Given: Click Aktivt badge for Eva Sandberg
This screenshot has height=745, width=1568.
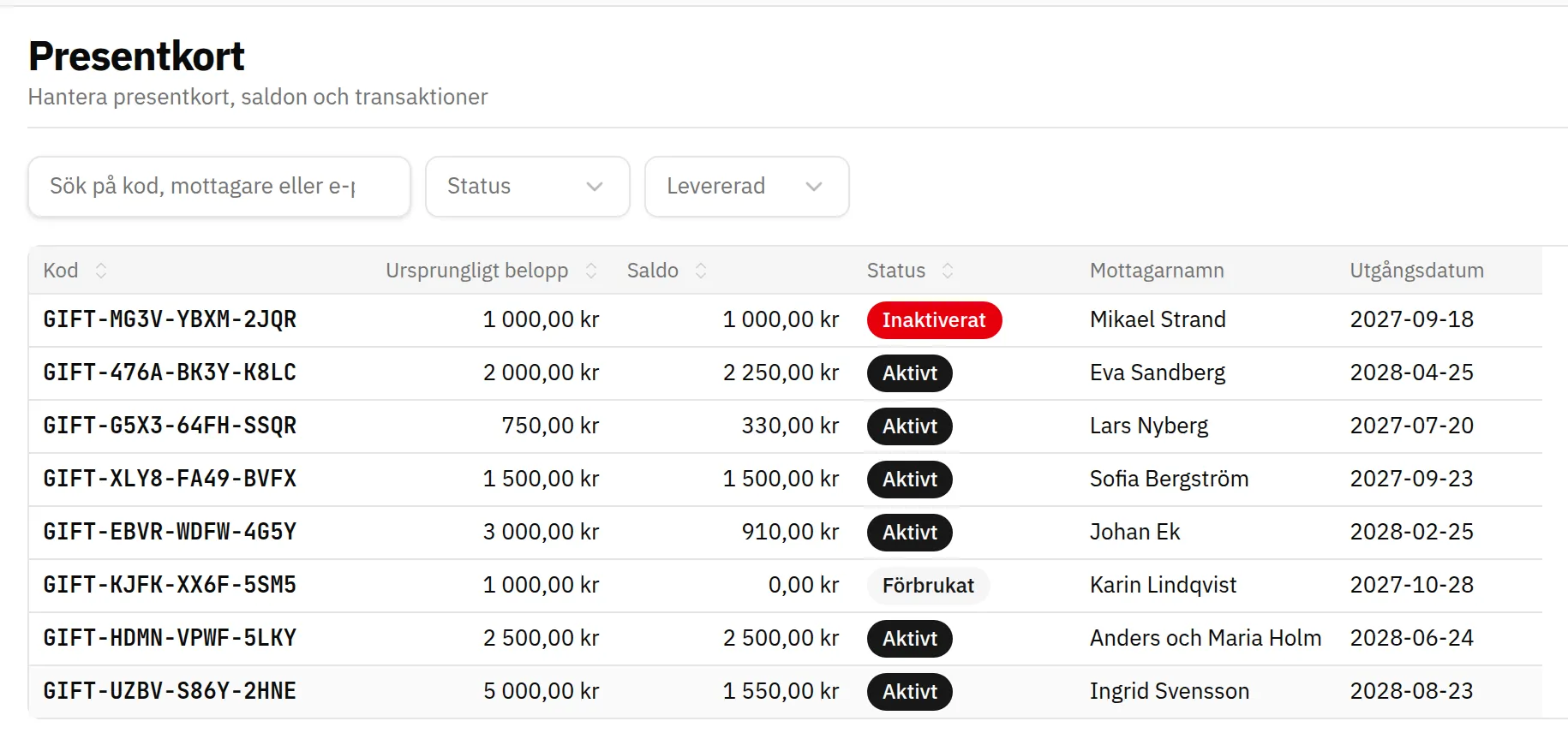Looking at the screenshot, I should 909,373.
